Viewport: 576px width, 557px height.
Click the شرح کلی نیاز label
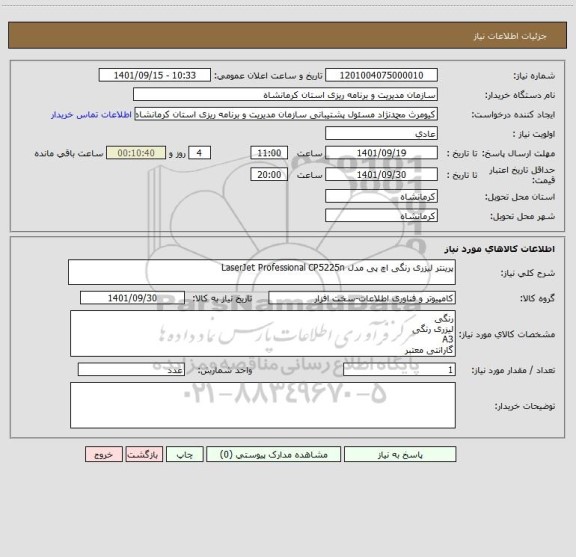pos(528,273)
